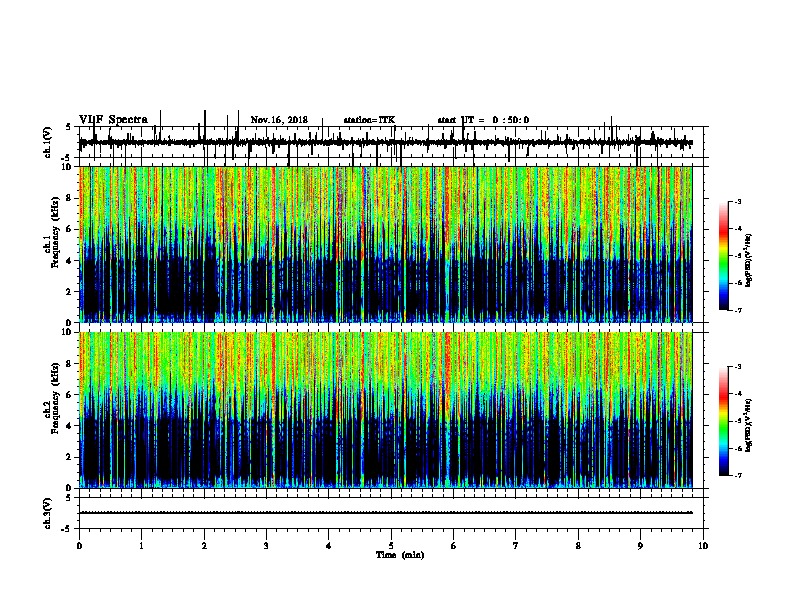This screenshot has height=612, width=792.
Task: Click the ch.1 color bar "log(PSD)" label
Action: tap(748, 260)
